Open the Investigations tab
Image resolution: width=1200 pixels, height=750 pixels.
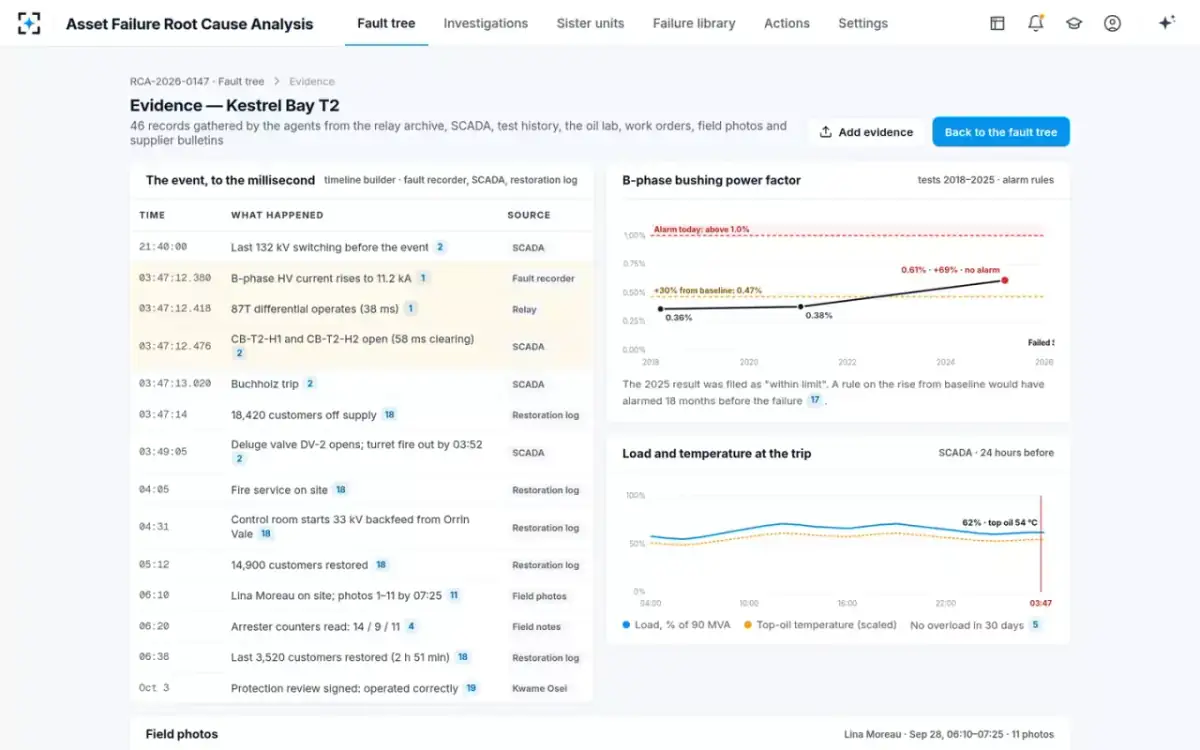click(486, 23)
